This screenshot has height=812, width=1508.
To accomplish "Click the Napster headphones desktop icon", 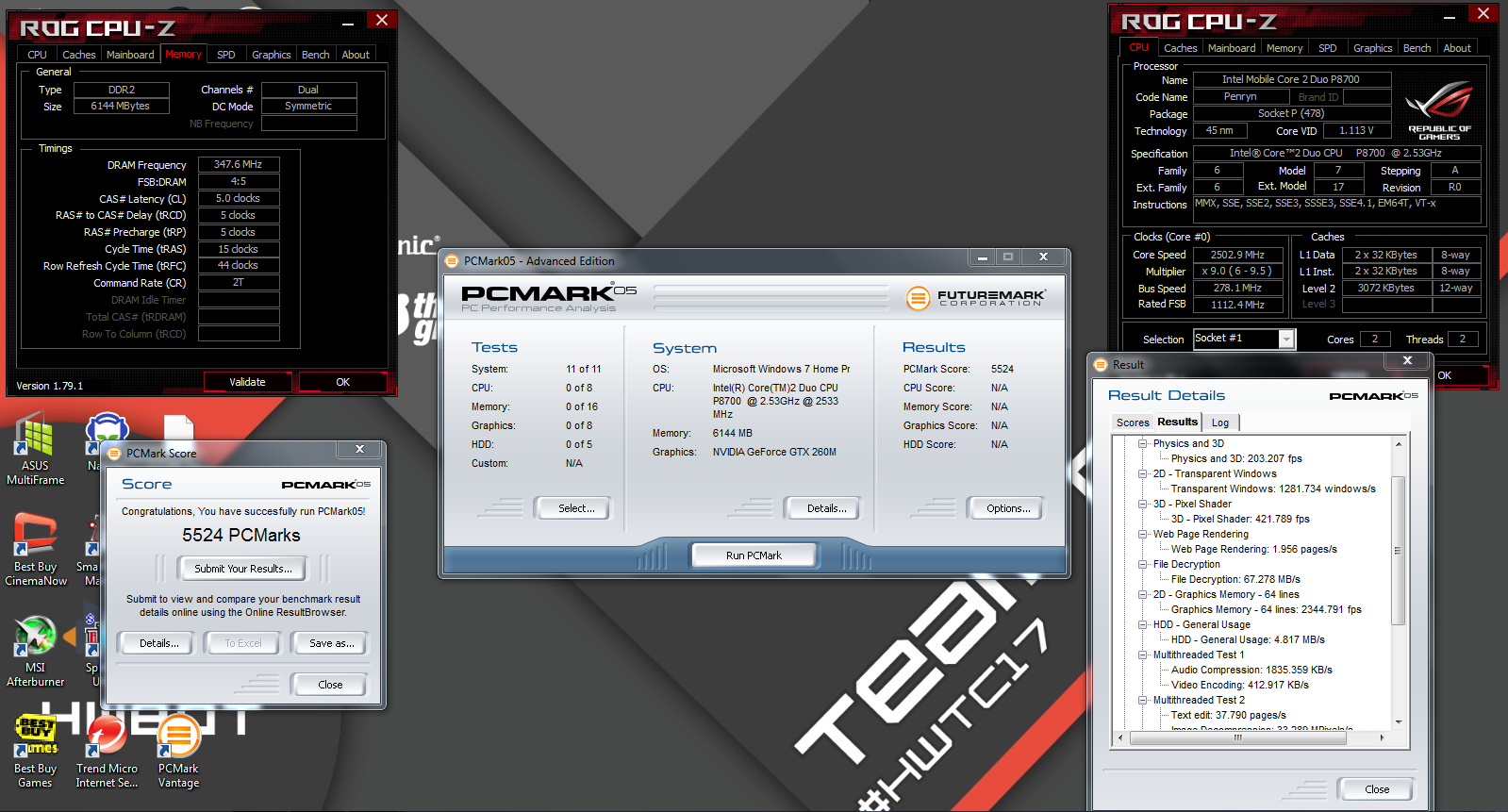I will [x=107, y=433].
